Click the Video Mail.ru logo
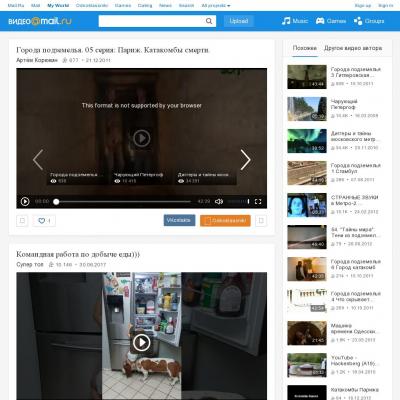This screenshot has height=400, width=400. coord(40,21)
